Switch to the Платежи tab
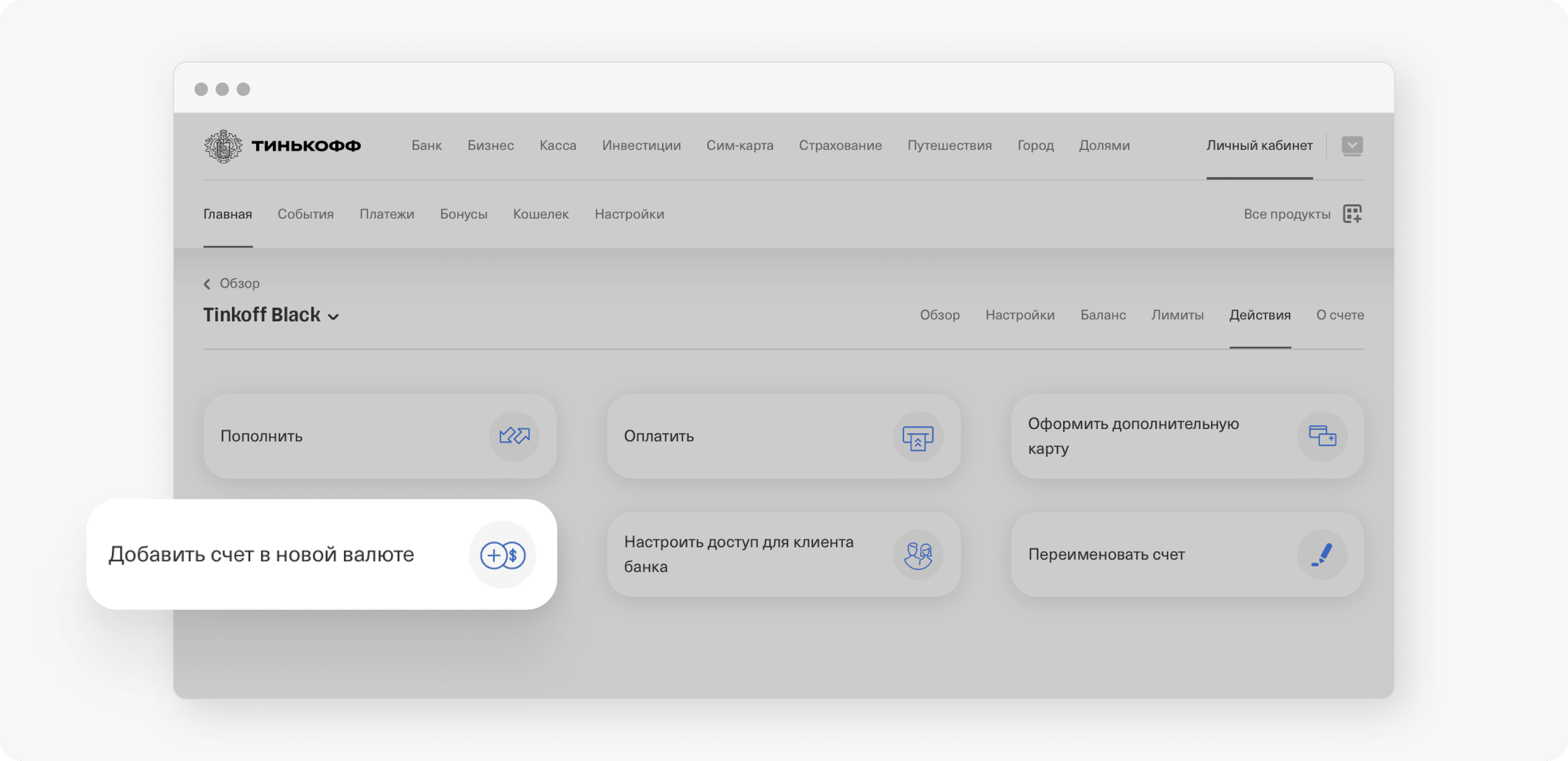The height and width of the screenshot is (761, 1568). (387, 214)
